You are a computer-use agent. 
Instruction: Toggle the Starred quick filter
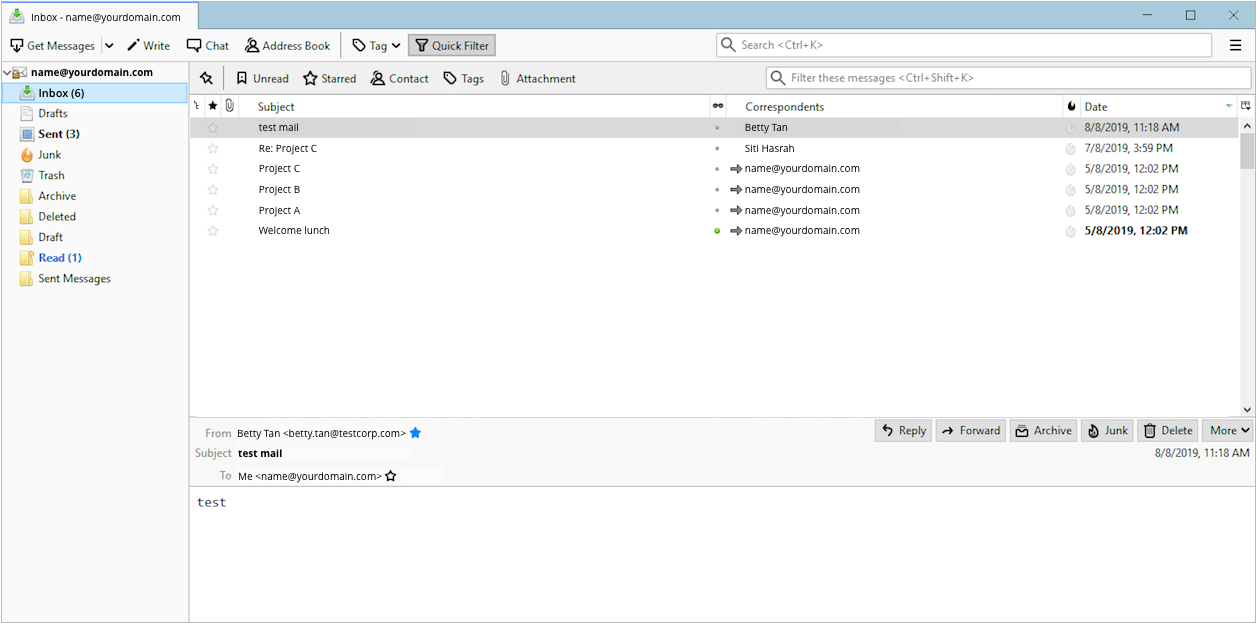(330, 79)
